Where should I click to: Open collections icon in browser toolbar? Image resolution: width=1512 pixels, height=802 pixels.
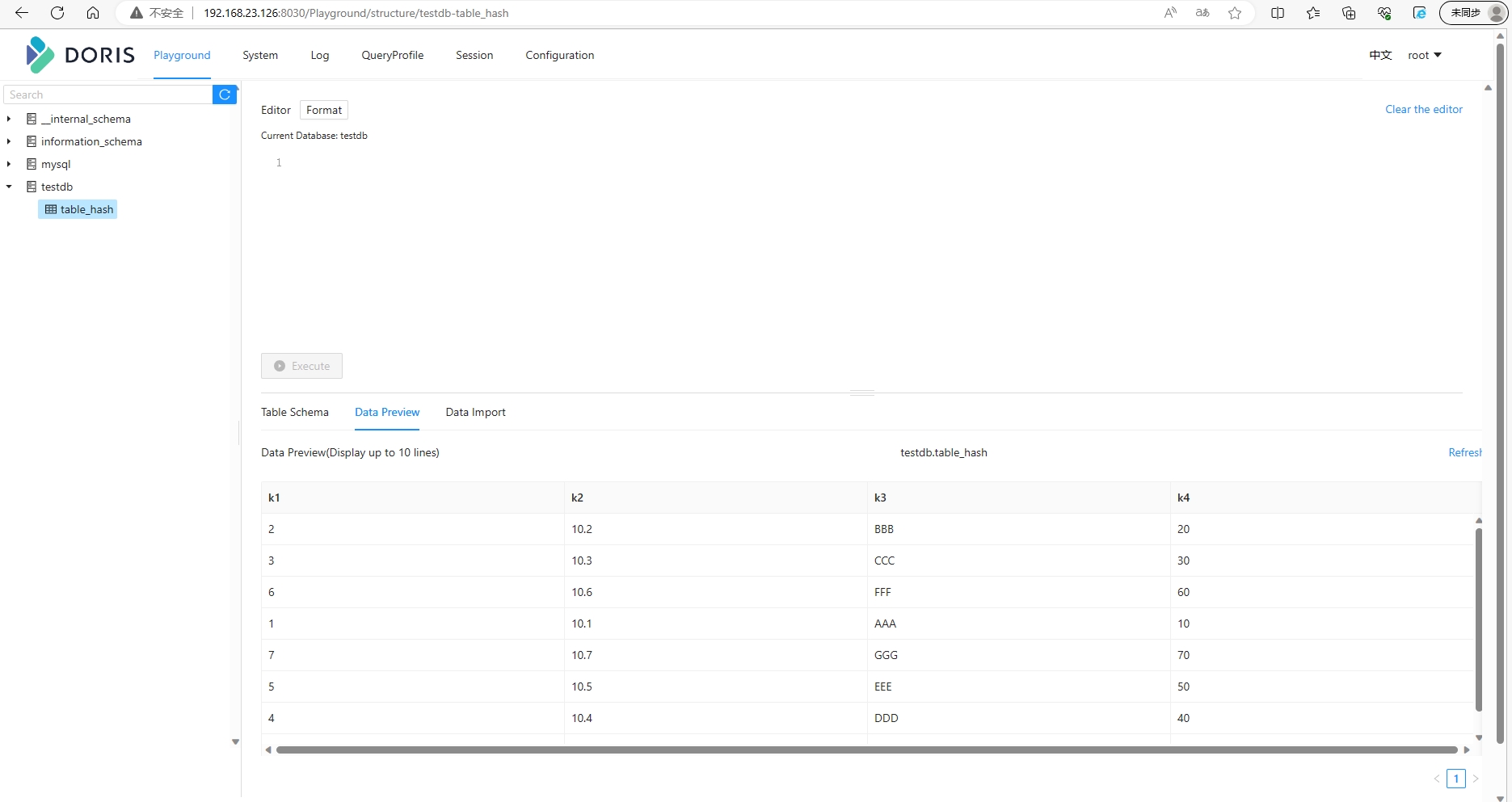click(1349, 13)
